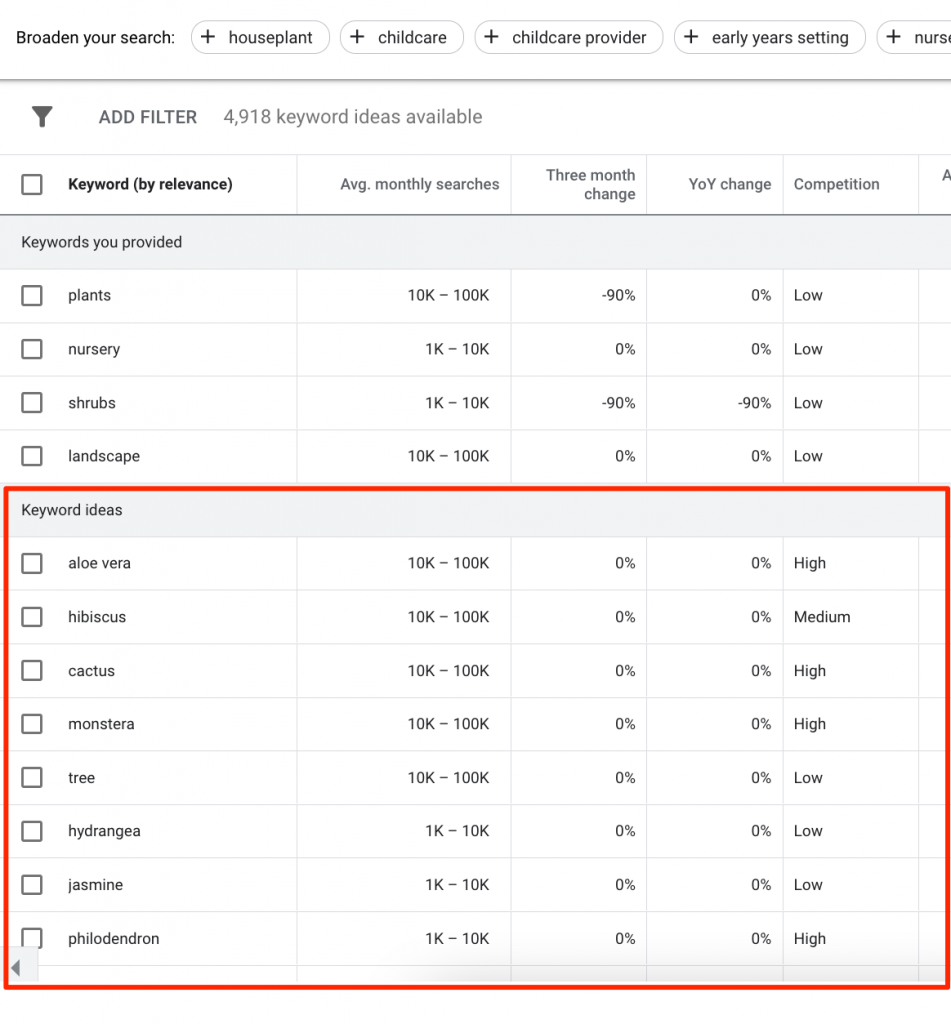Check the box for plants keyword
951x1024 pixels.
[32, 296]
